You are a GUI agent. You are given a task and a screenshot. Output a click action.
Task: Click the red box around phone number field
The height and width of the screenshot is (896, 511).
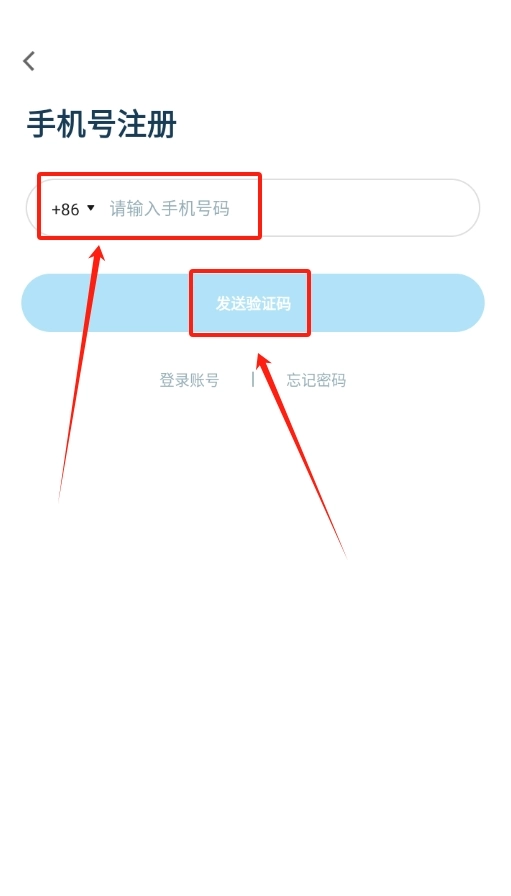coord(149,206)
